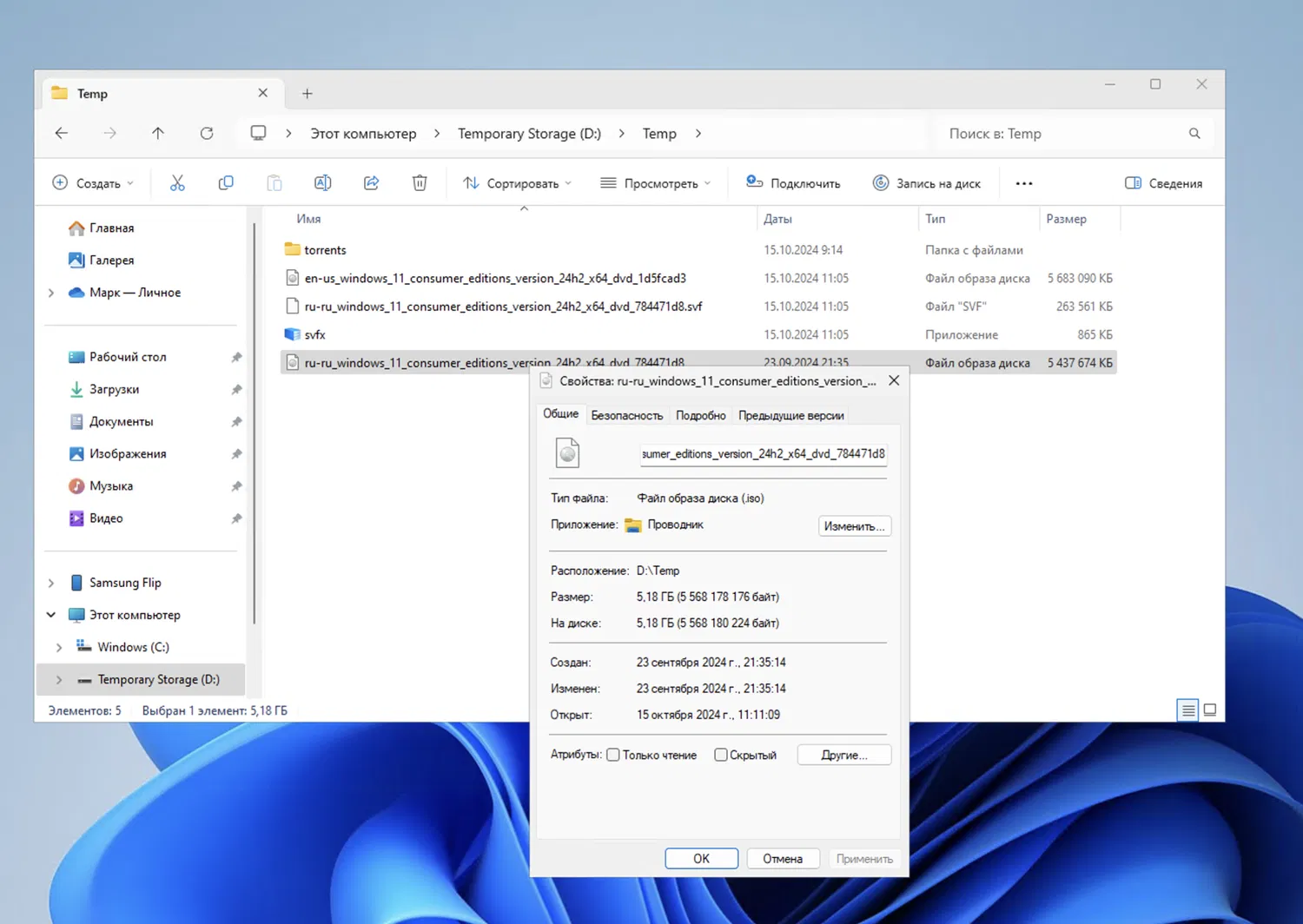
Task: Collapse the 'Этот компьютер' tree node
Action: point(51,615)
